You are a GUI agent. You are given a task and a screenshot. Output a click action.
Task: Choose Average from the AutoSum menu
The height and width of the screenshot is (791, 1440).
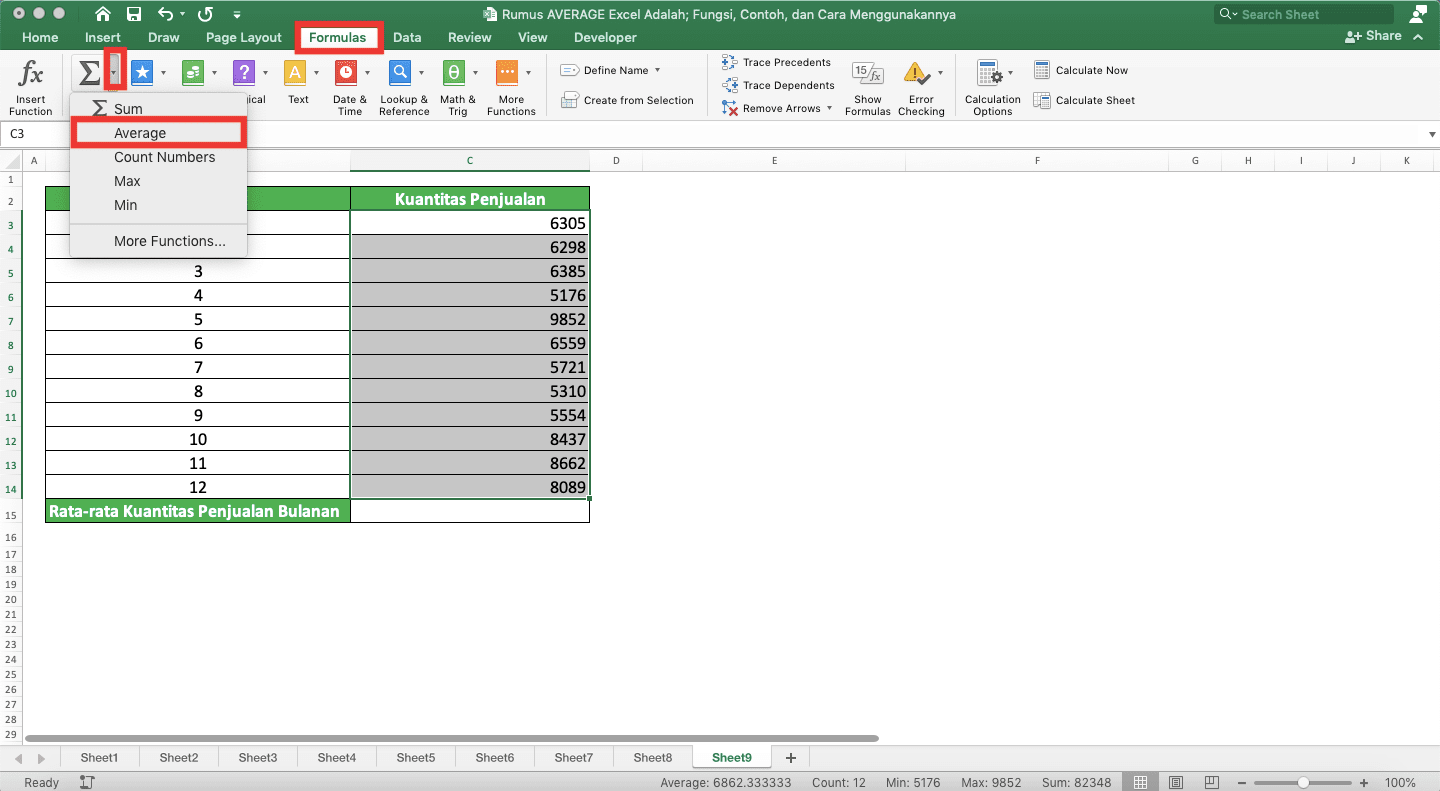tap(158, 132)
